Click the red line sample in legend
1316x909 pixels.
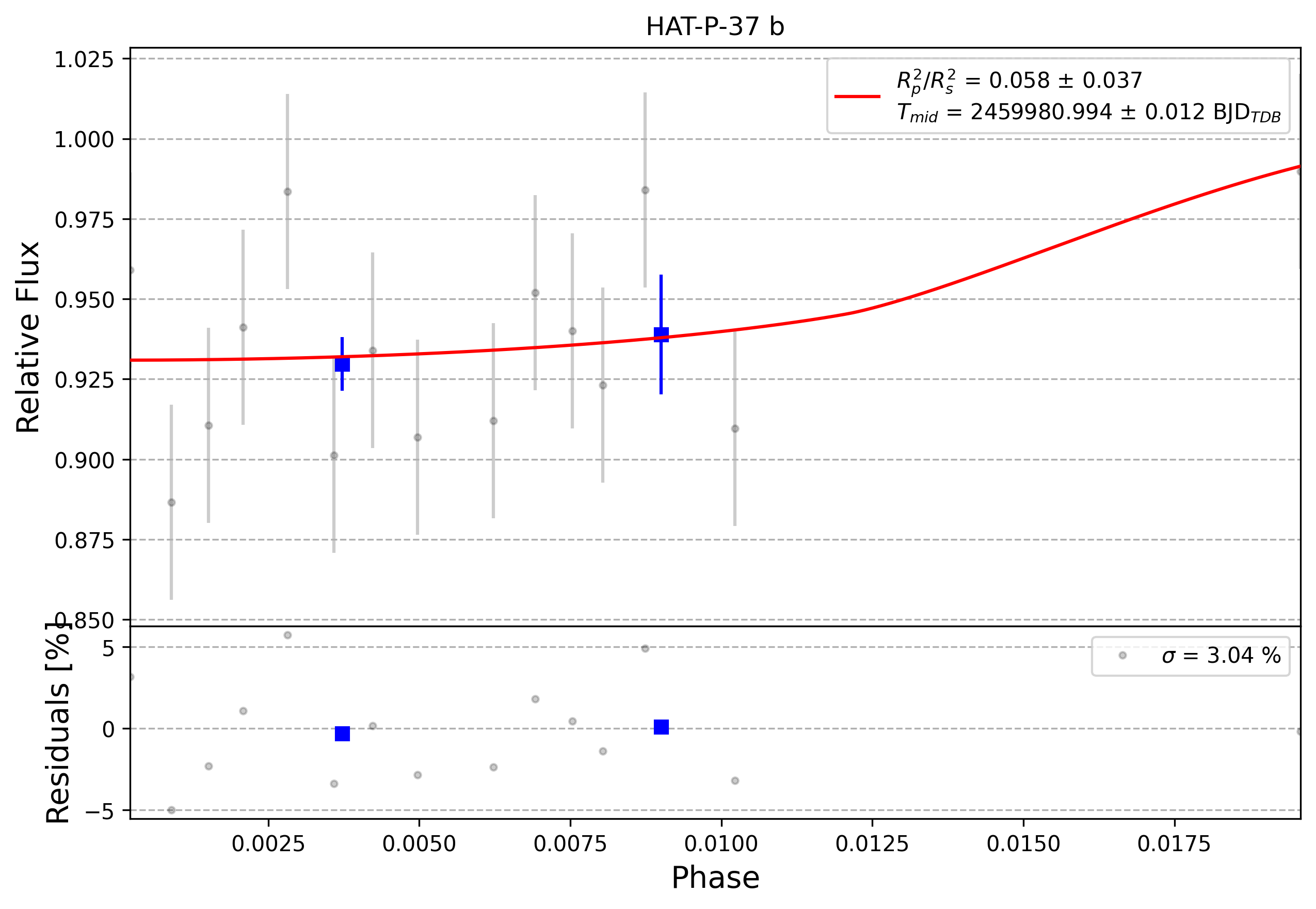[858, 96]
